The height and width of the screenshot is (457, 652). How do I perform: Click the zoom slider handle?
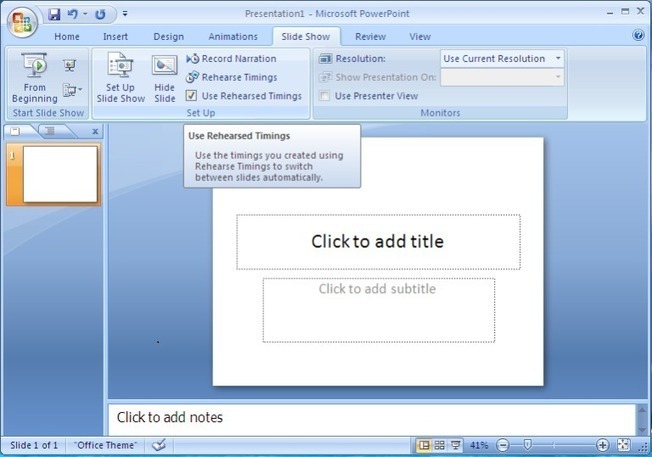[x=527, y=445]
